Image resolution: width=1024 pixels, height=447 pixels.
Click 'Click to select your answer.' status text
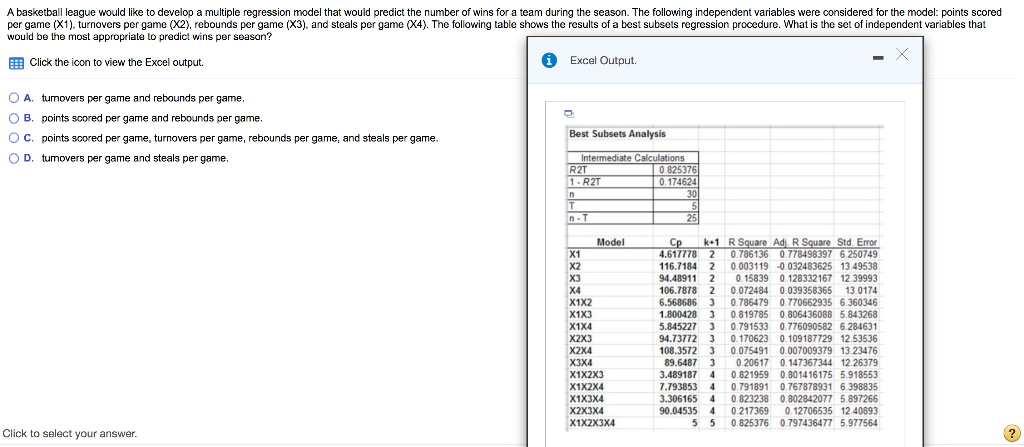pos(70,433)
